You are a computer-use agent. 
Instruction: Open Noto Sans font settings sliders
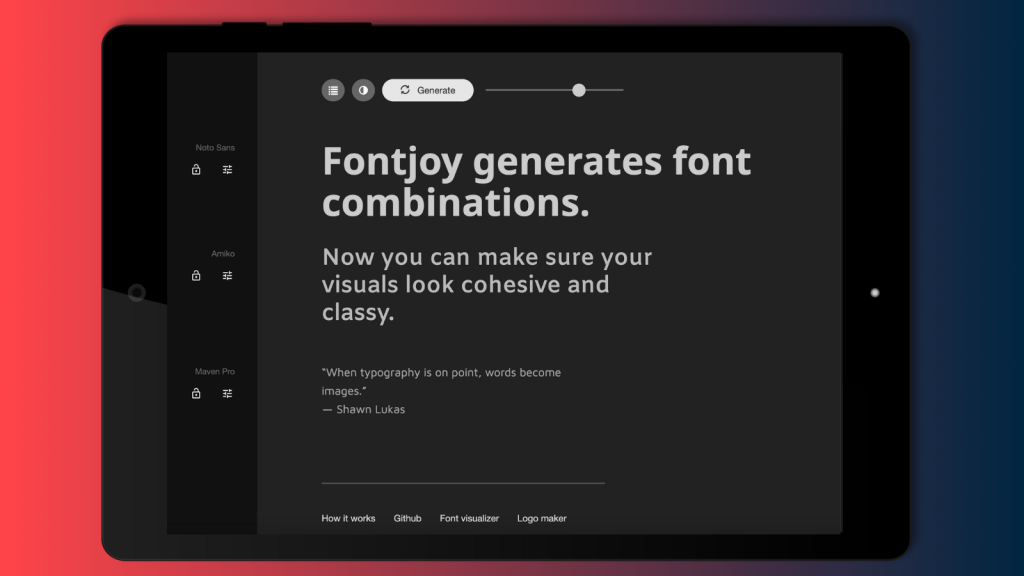[227, 170]
